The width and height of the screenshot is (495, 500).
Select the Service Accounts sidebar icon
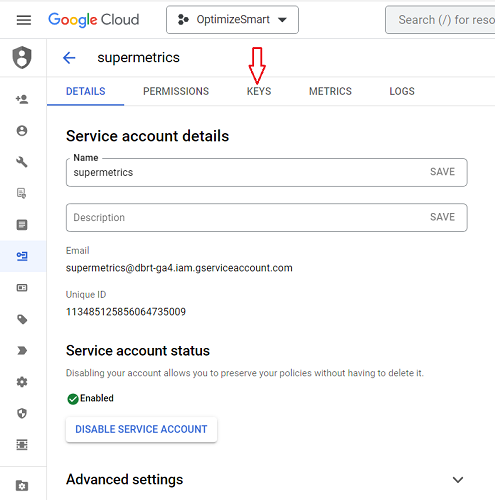coord(22,256)
